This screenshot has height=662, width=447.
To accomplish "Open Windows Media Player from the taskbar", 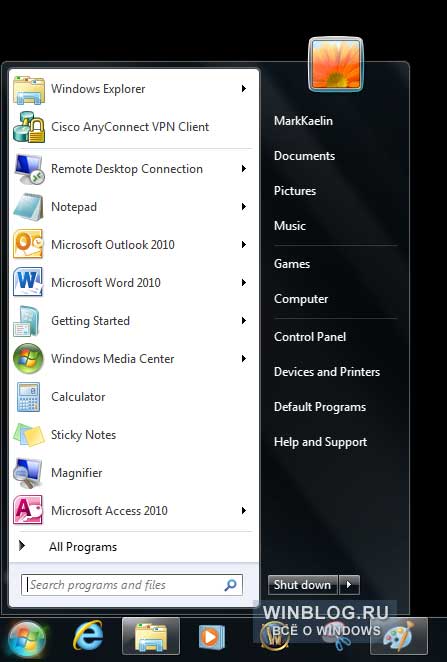I will 212,637.
